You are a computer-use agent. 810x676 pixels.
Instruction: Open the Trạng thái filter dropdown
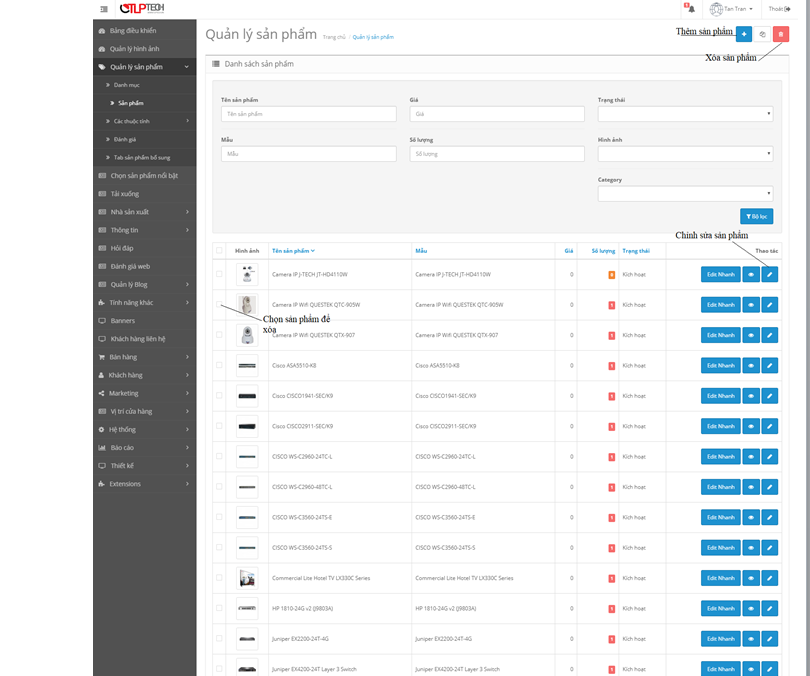[686, 114]
